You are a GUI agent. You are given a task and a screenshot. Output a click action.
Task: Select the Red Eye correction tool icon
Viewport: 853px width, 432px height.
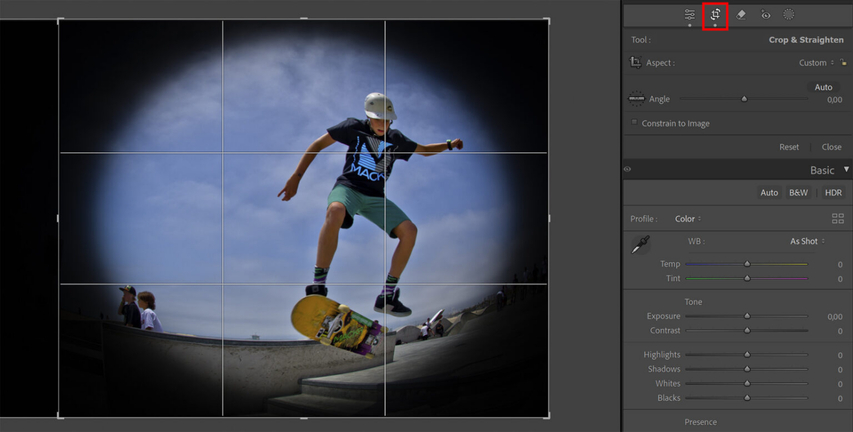pyautogui.click(x=765, y=15)
